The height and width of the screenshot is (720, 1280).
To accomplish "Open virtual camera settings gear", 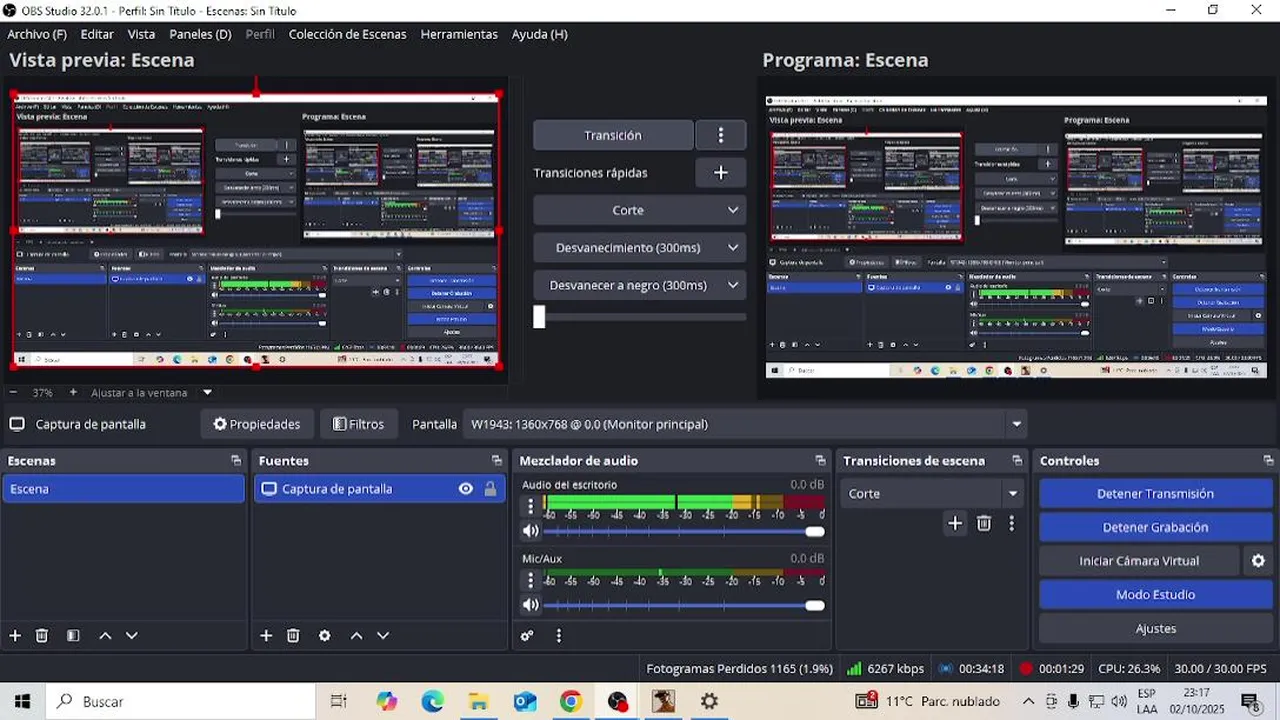I will click(1259, 561).
